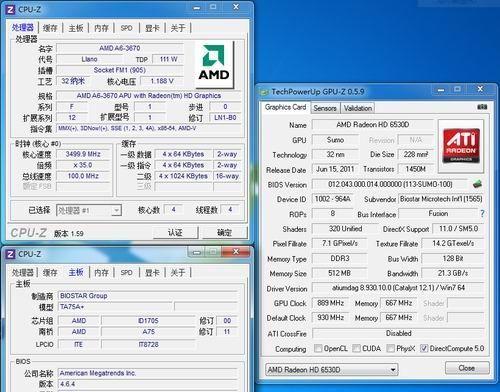Viewport: 500px width, 392px height.
Task: Minimize the GPU-Z window
Action: point(441,89)
